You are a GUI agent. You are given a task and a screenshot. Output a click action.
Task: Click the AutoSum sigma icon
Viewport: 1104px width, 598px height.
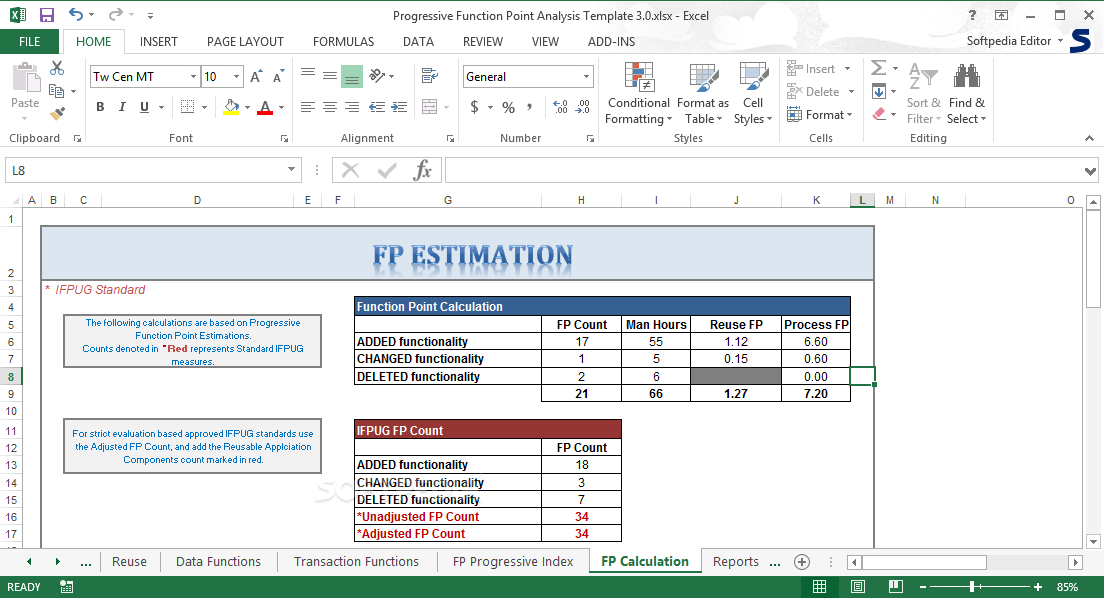pyautogui.click(x=879, y=68)
